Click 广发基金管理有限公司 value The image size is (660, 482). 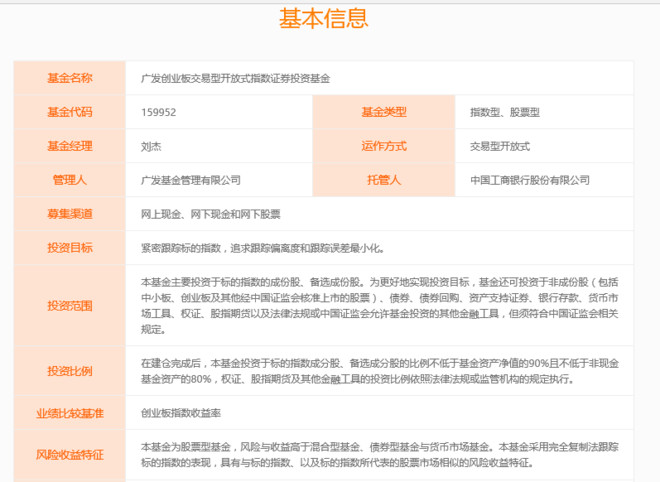tap(191, 181)
